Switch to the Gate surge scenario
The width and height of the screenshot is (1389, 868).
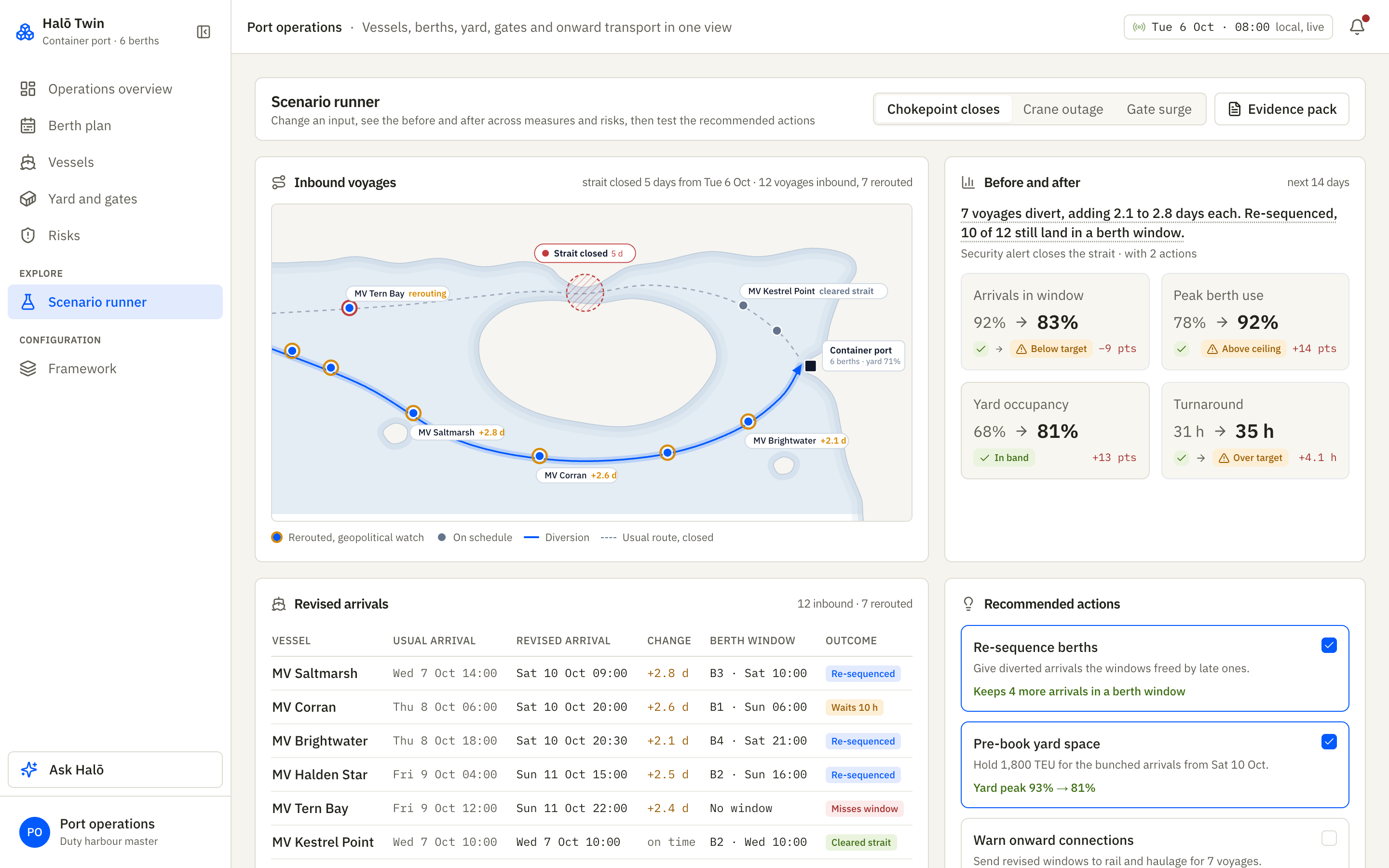click(1159, 109)
